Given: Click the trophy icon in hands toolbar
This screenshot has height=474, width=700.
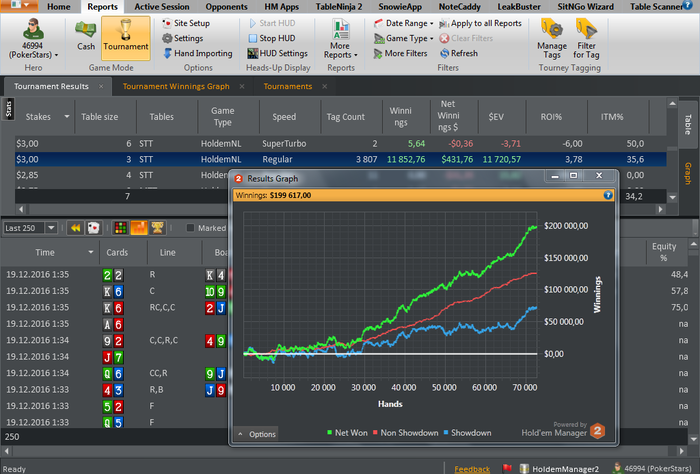Looking at the screenshot, I should tap(157, 228).
